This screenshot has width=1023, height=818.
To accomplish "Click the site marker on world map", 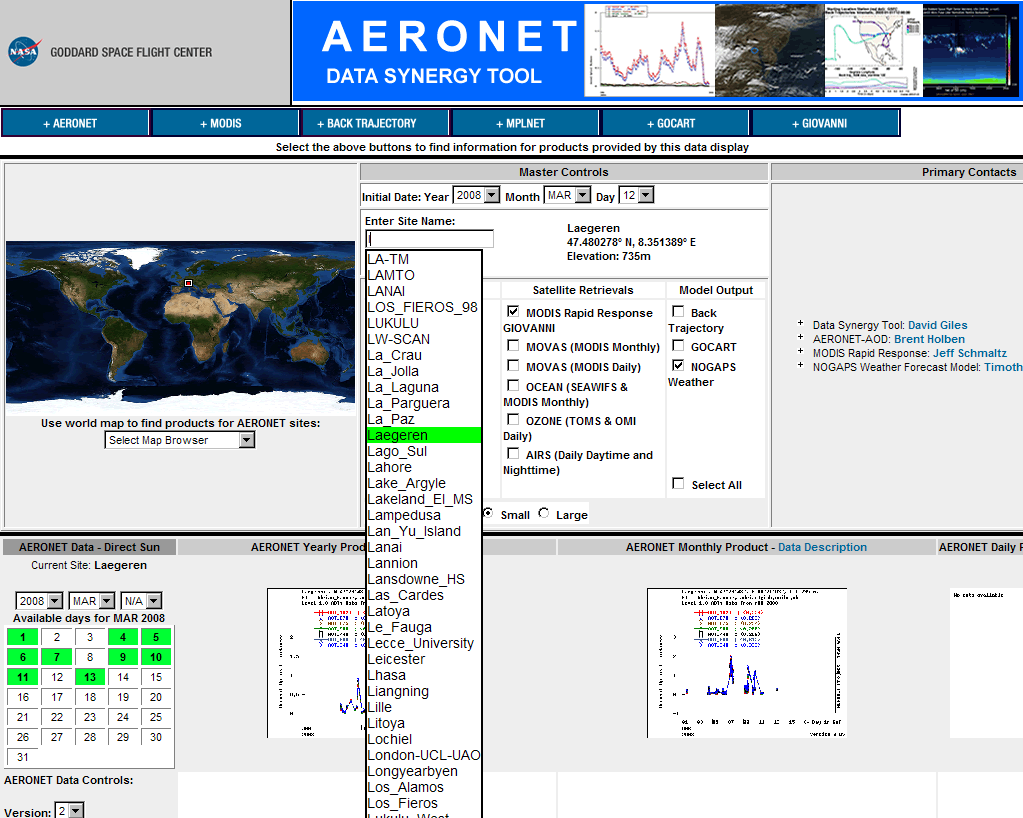I will tap(188, 283).
